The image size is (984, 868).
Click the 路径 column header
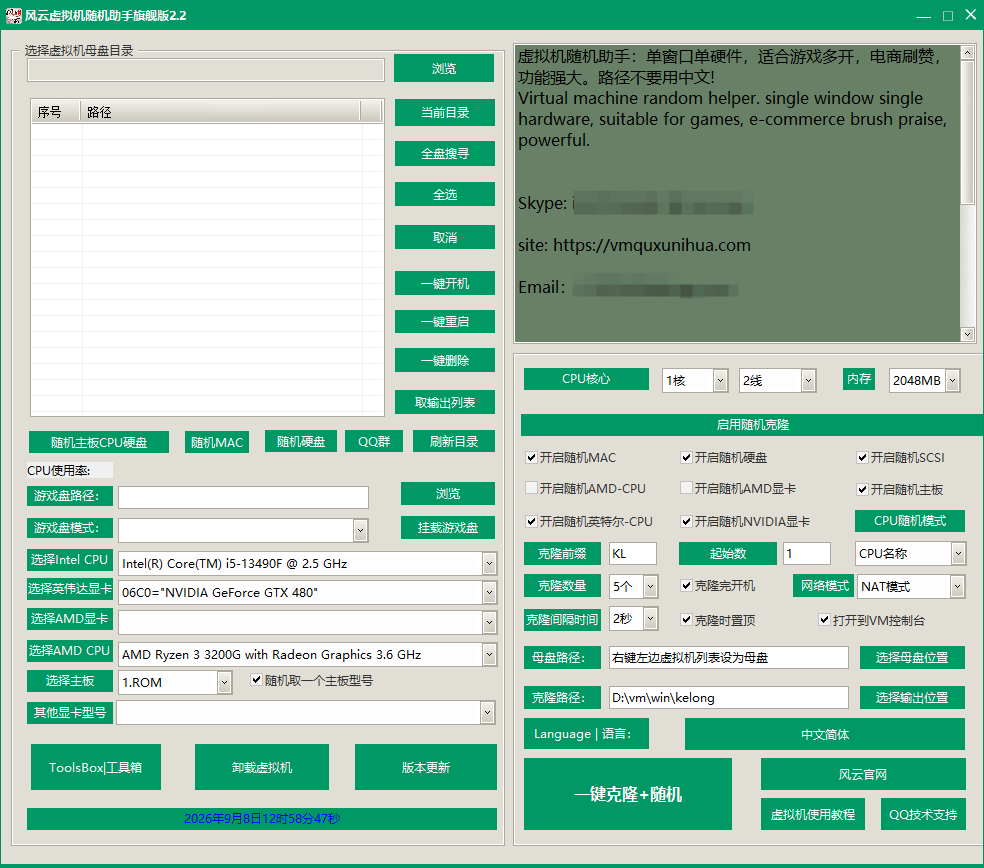coord(220,112)
